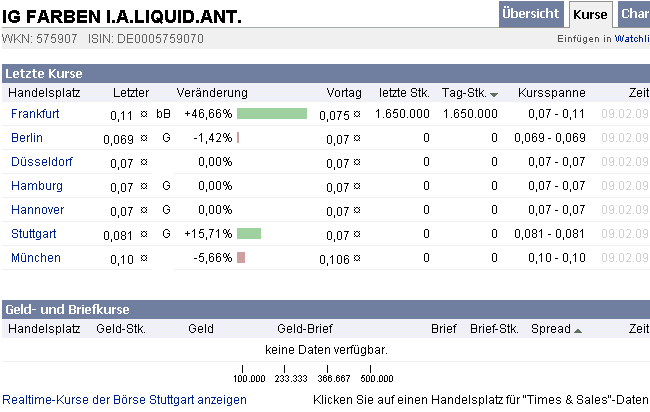Screen dimensions: 650x412
Task: Click the icon beside Berlin's last price 0,069
Action: (144, 138)
